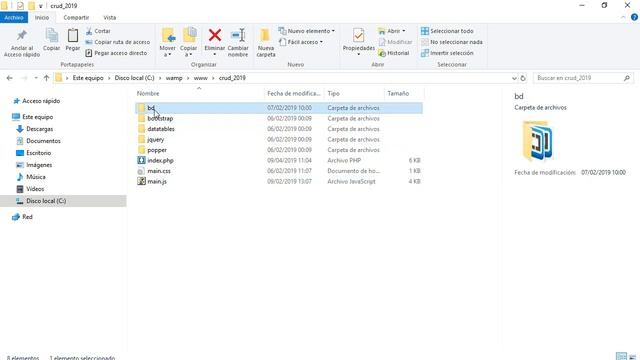This screenshot has height=360, width=640.
Task: Select Este equipo in navigation pane
Action: tap(33, 117)
